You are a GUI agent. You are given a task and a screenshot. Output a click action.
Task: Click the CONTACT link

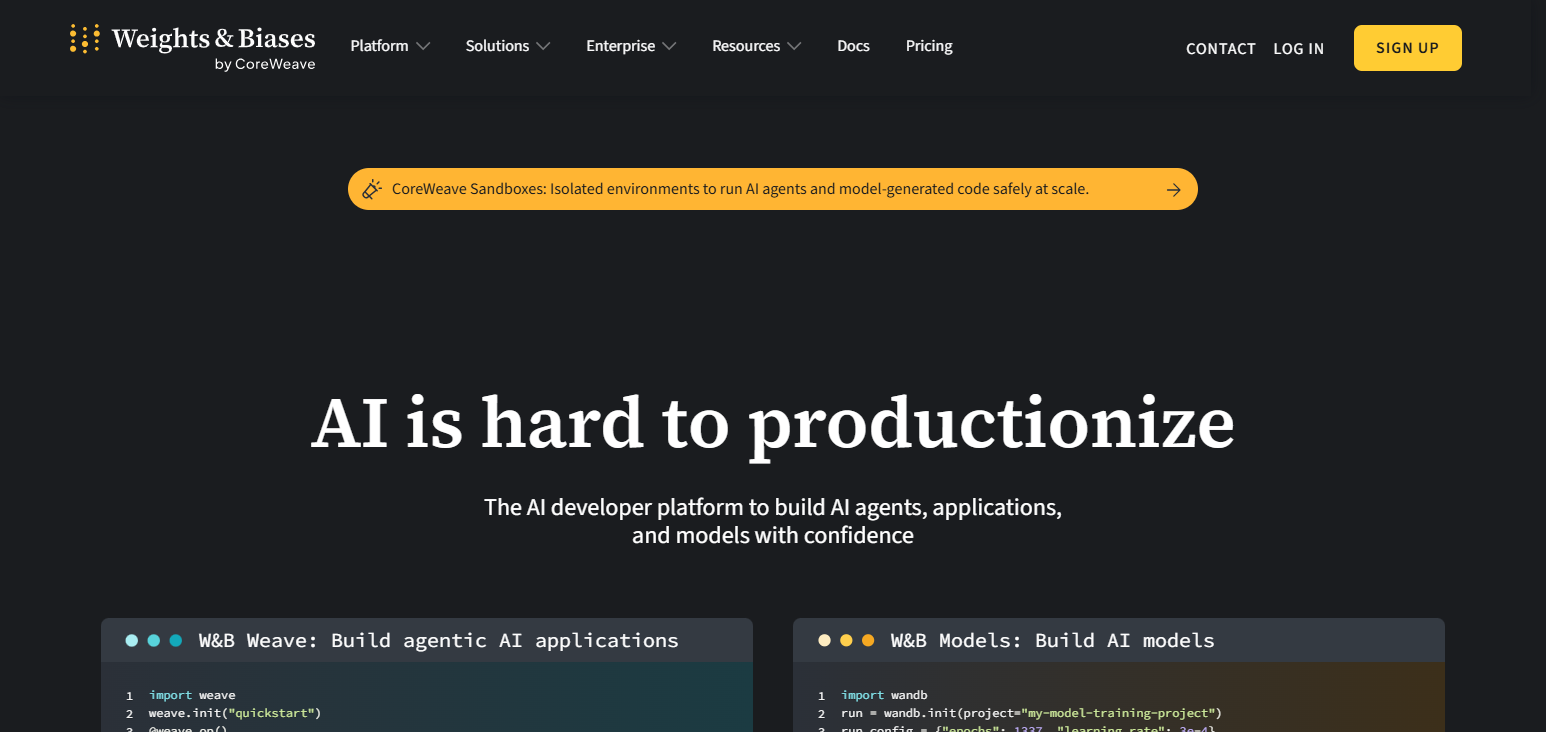[1220, 48]
